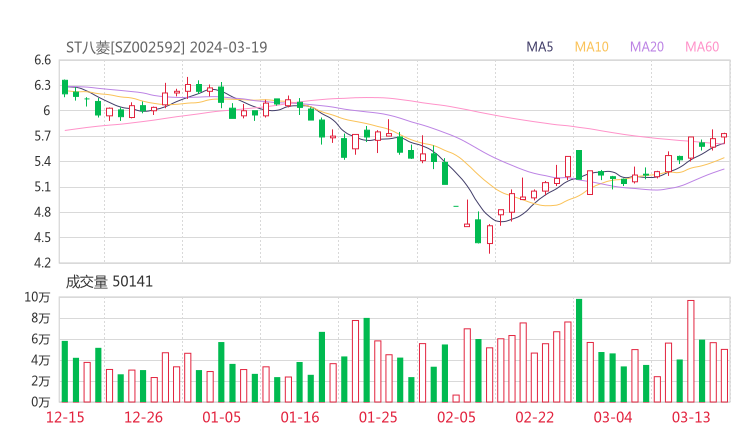Click the tallest green volume bar near 03-04
Screen dimensions: 740x440
click(x=579, y=351)
